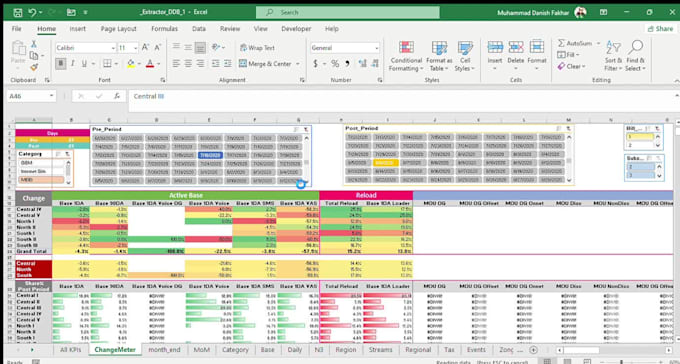Click the Format as Table icon

(439, 48)
